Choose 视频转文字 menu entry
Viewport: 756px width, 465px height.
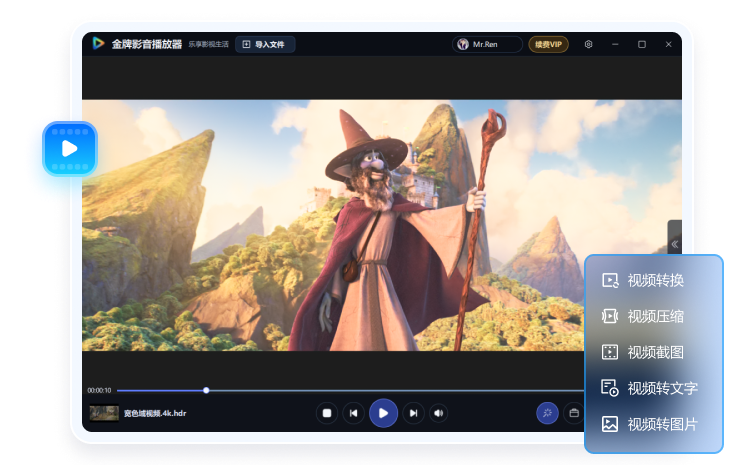654,388
